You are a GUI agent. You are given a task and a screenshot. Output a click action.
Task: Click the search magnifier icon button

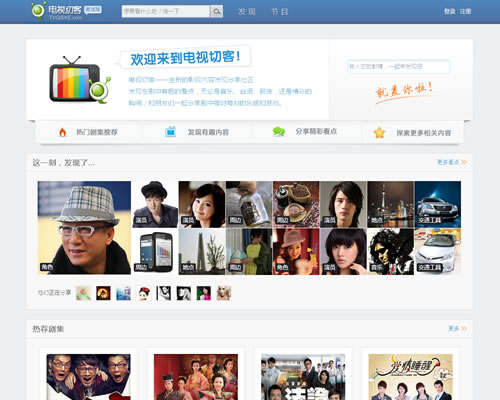click(216, 12)
